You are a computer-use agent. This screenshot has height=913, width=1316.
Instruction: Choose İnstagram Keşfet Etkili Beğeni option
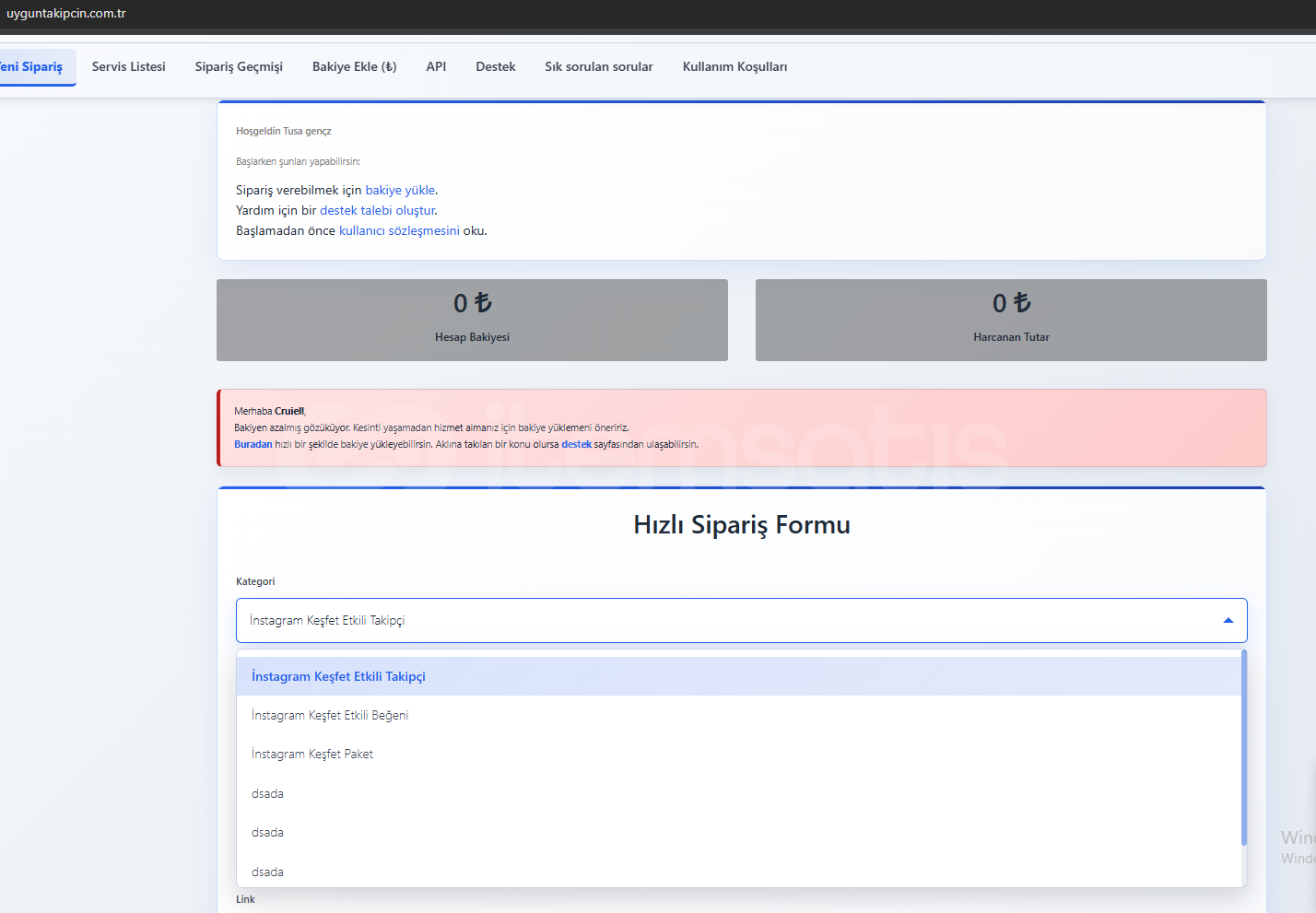pyautogui.click(x=330, y=716)
